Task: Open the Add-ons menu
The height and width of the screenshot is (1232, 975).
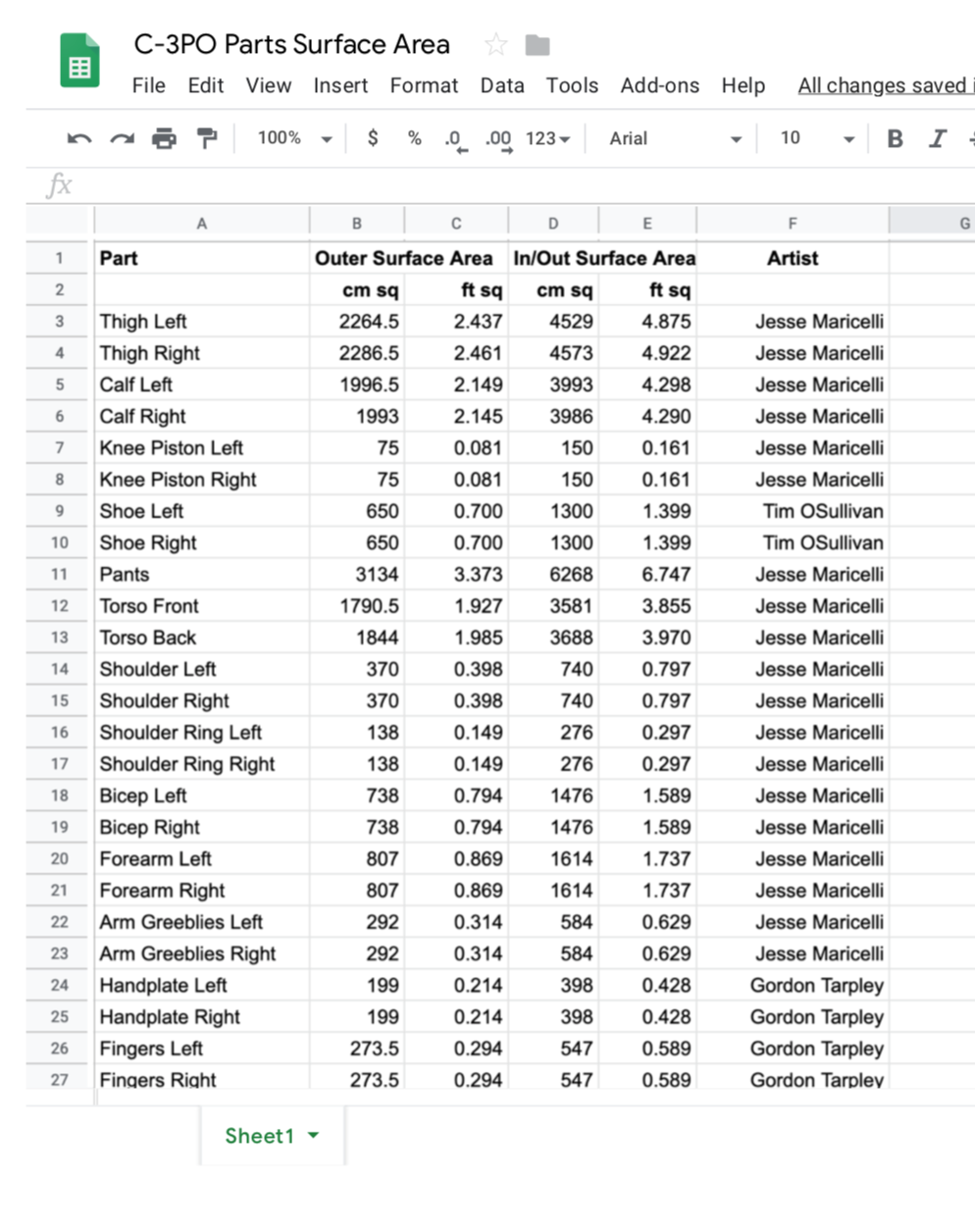Action: pos(660,85)
